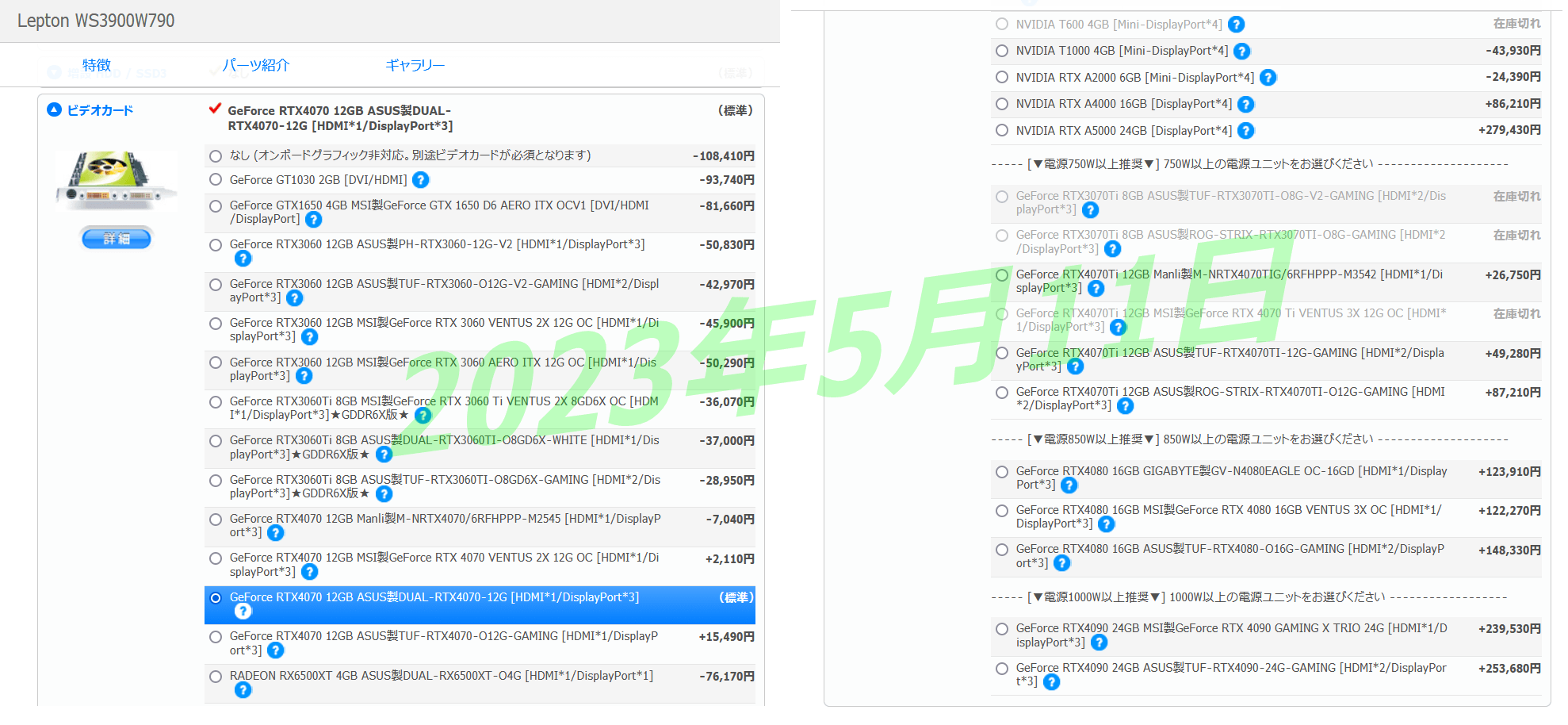Open help icon for RTX3060Ti ASUS DUAL WHITE

point(384,455)
